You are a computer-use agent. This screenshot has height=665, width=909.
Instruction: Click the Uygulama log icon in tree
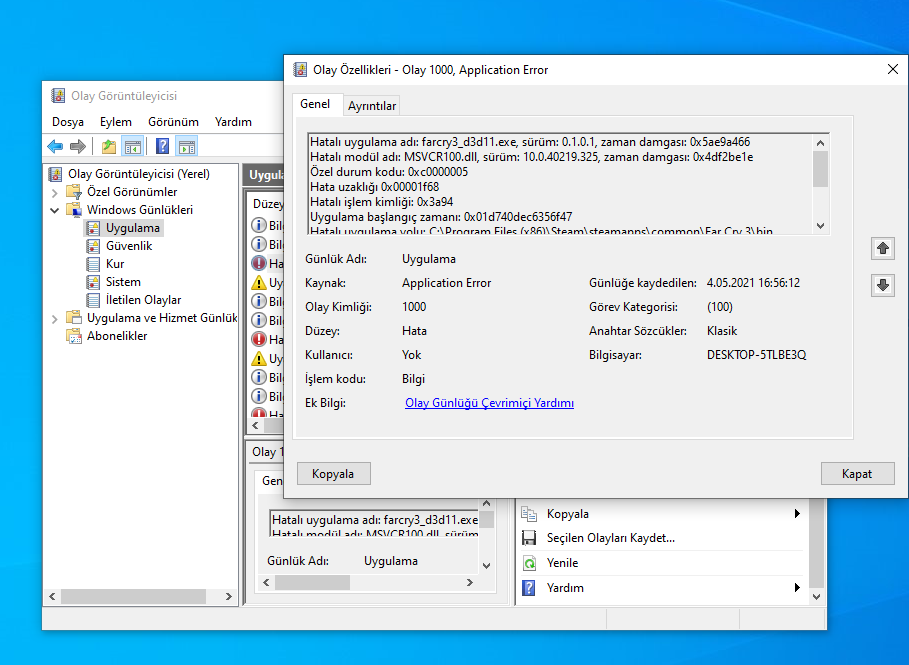[x=93, y=228]
